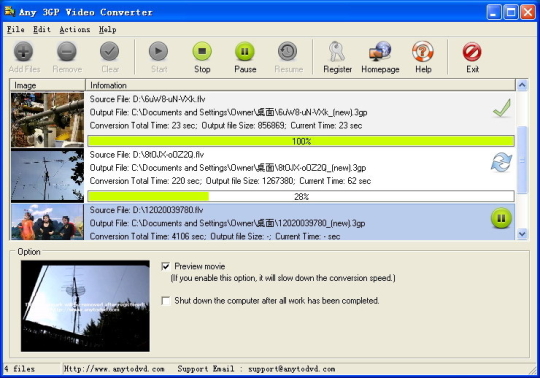
Task: Click the Clear toolbar icon
Action: coord(110,52)
